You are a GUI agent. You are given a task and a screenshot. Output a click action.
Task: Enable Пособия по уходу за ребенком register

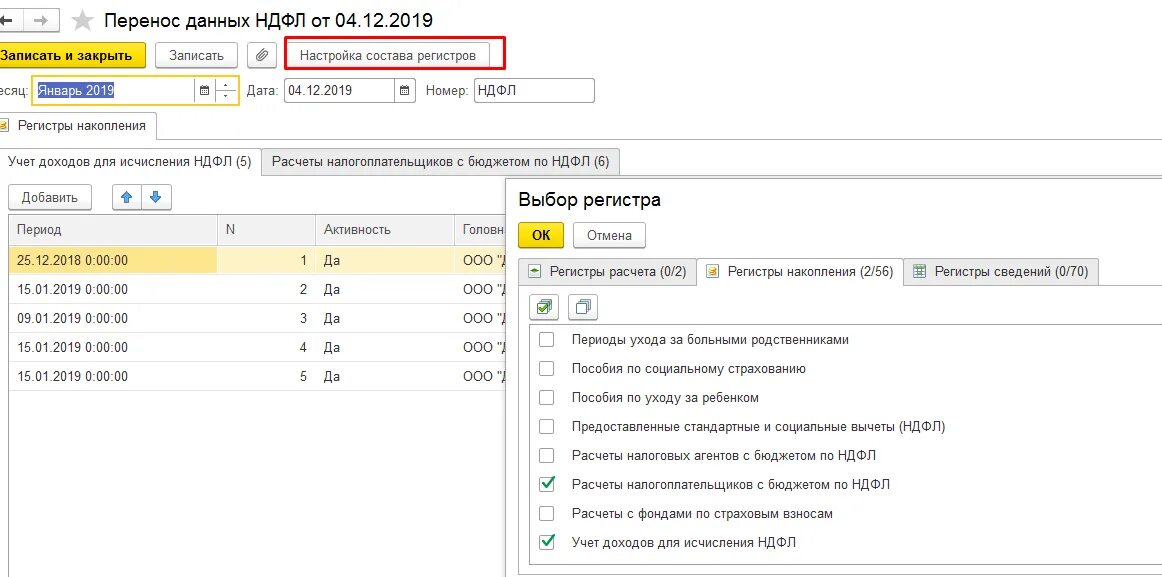[x=547, y=397]
